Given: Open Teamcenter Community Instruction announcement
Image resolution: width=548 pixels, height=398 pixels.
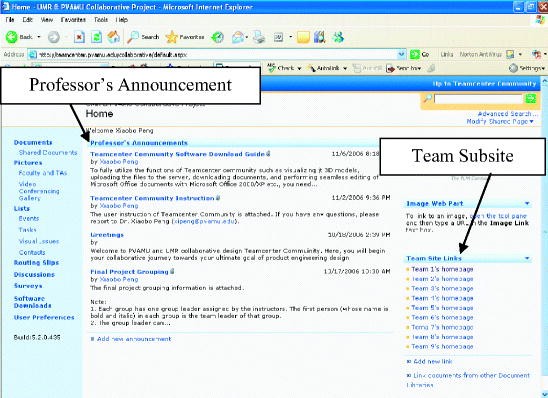Looking at the screenshot, I should [152, 198].
